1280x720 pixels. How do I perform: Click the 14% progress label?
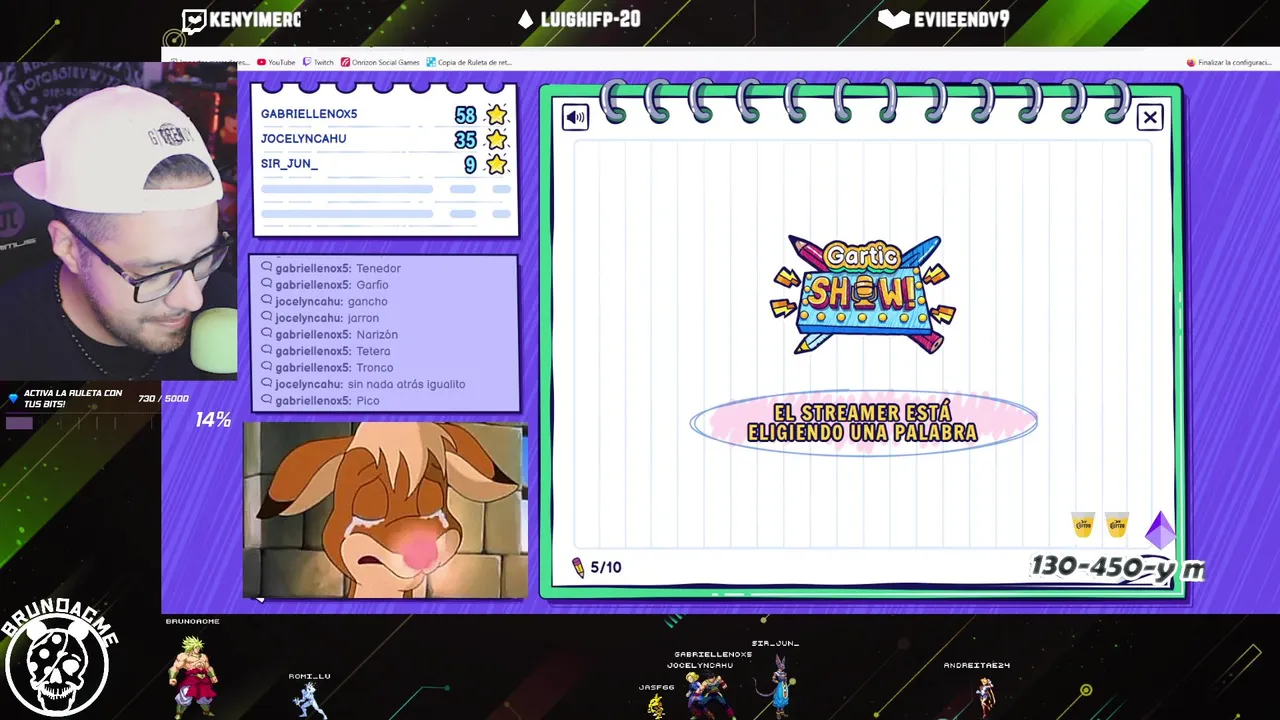(213, 420)
